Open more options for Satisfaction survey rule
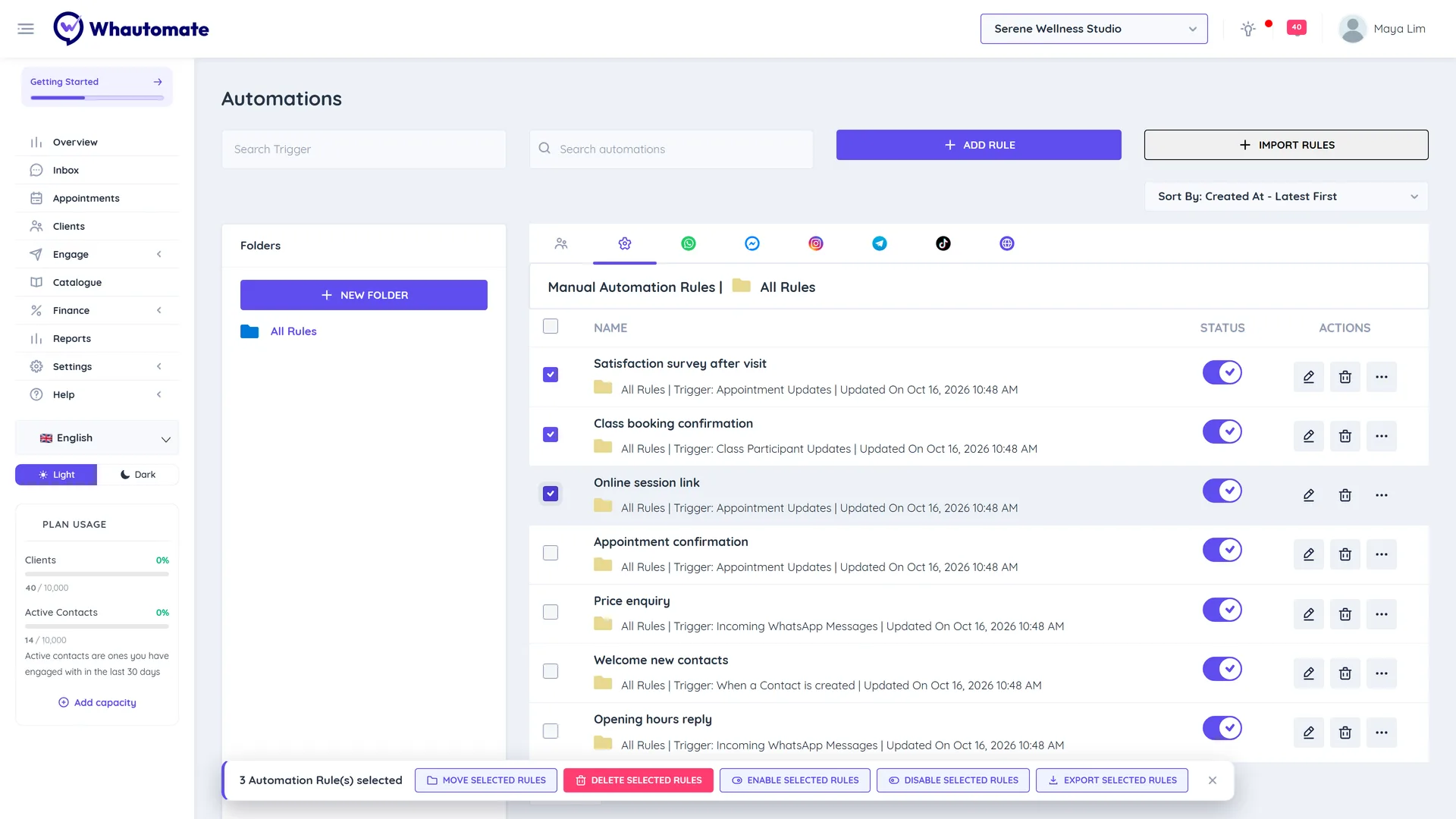Screen dimensions: 1456x819 coord(1382,377)
